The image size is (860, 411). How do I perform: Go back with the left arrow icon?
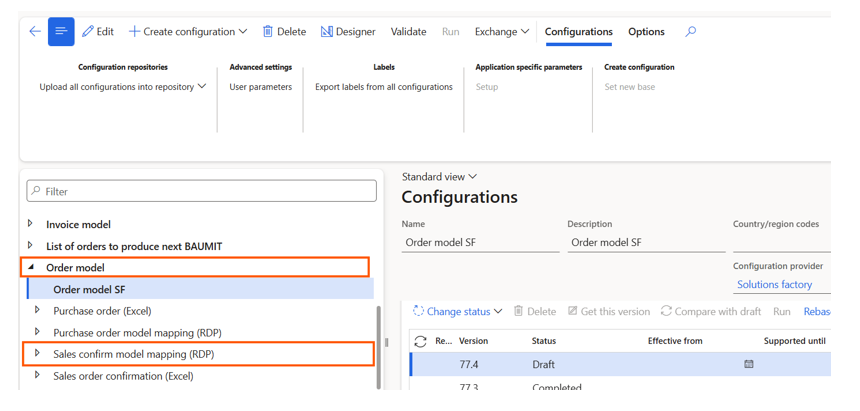[35, 32]
